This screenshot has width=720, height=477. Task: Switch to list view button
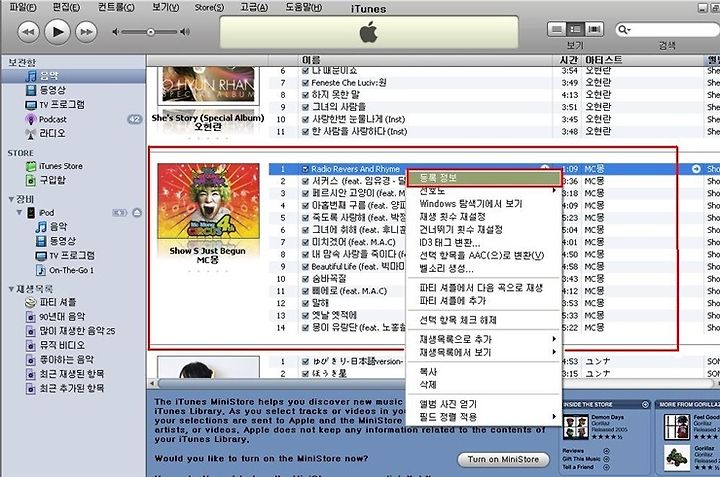tap(557, 29)
